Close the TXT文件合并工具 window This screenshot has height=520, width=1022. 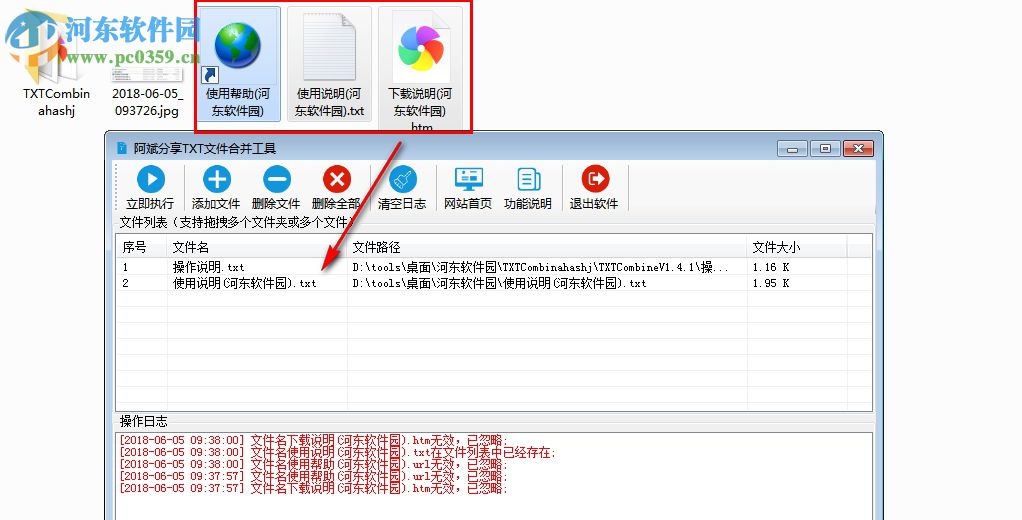[858, 149]
